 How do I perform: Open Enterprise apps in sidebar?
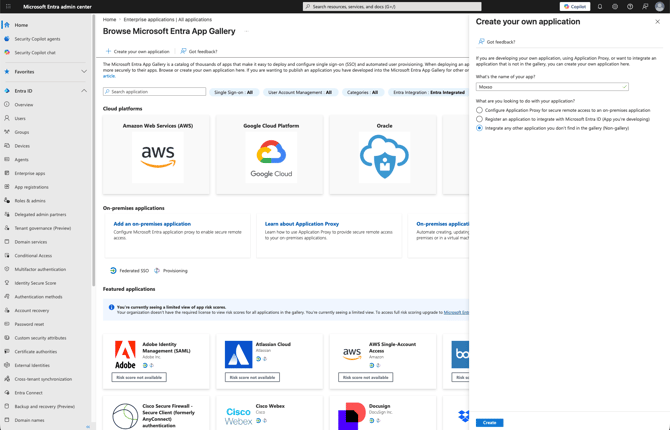tap(29, 173)
